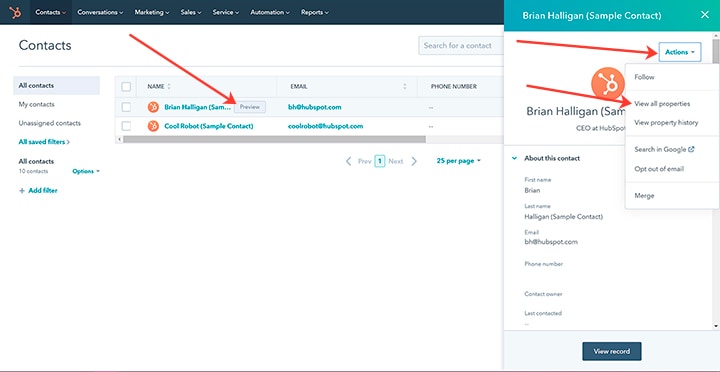Click the scrollbar down arrow in preview panel
This screenshot has height=372, width=720.
pos(716,326)
